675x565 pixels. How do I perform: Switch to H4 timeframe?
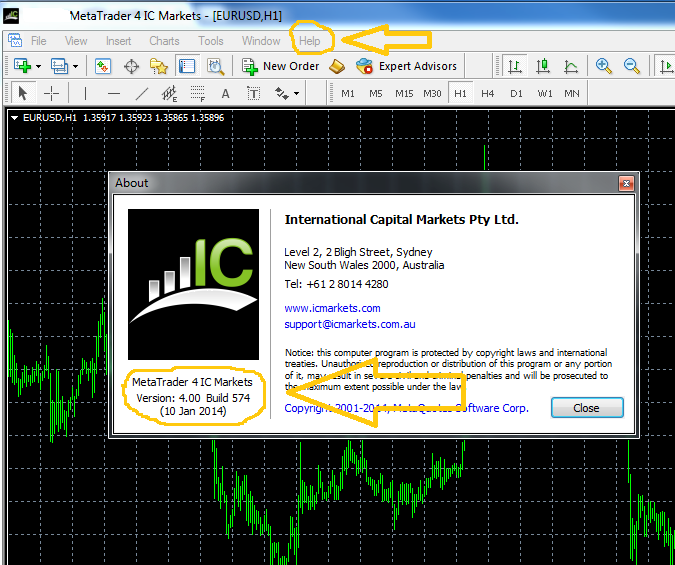488,93
